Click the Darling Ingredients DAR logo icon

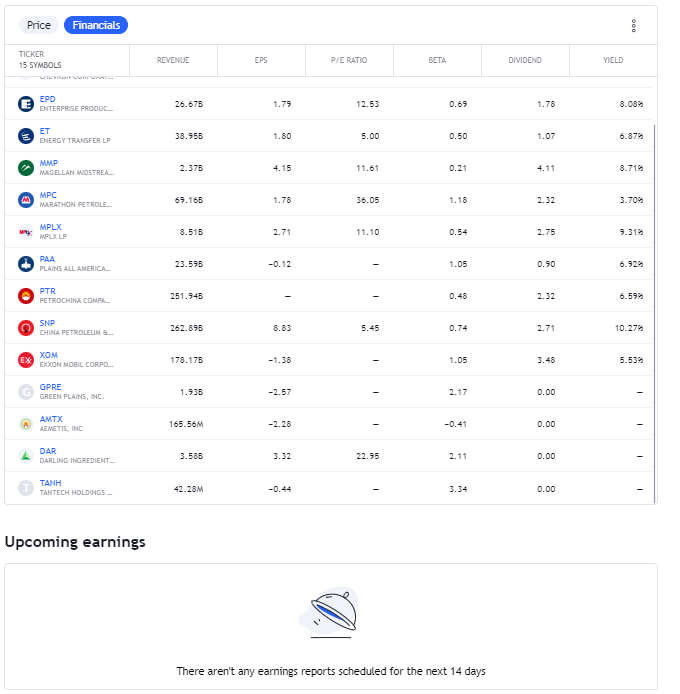pyautogui.click(x=26, y=456)
